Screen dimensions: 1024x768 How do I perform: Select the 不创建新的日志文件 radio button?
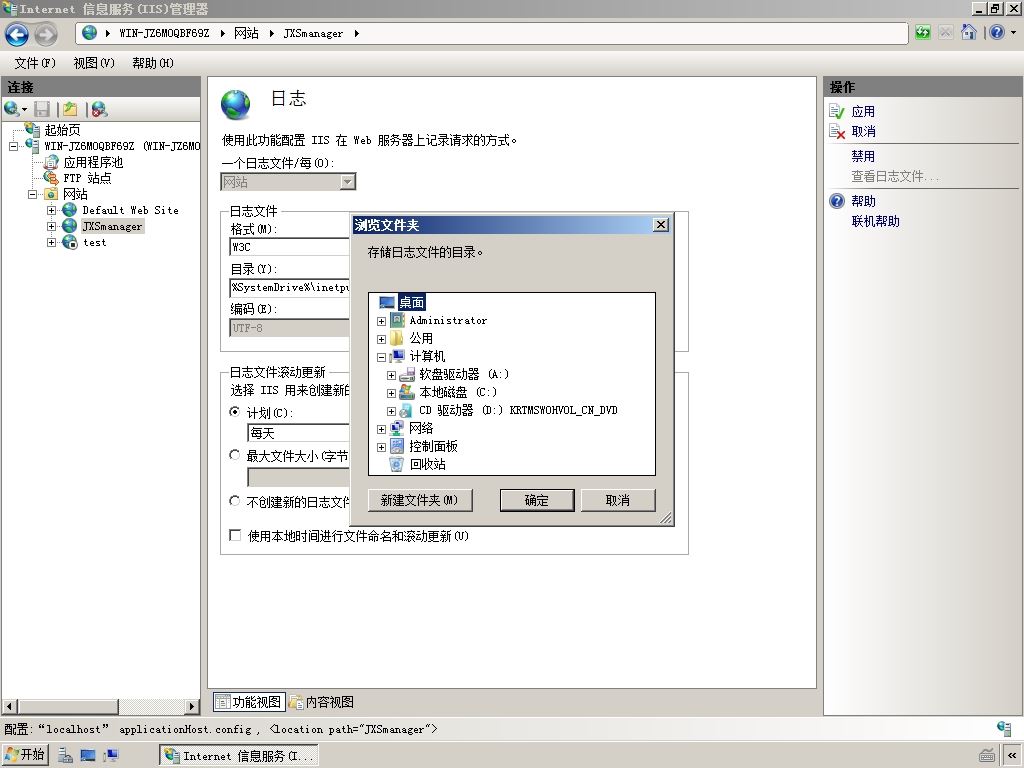pyautogui.click(x=234, y=501)
